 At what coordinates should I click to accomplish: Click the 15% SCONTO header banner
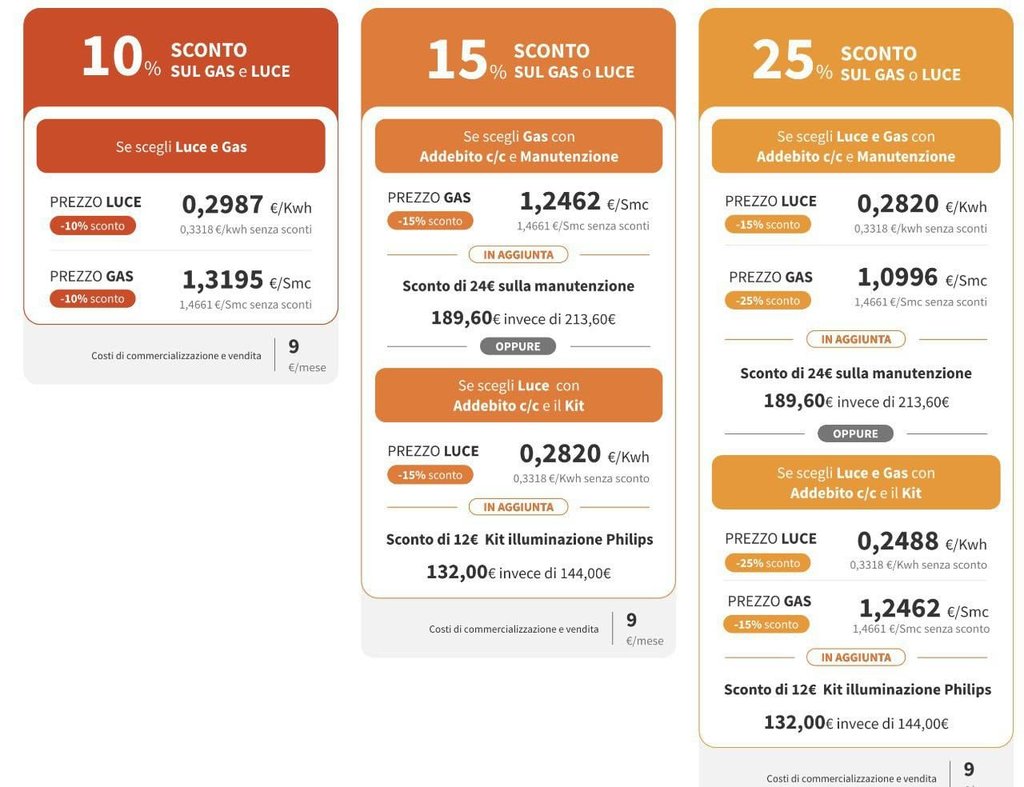point(518,59)
